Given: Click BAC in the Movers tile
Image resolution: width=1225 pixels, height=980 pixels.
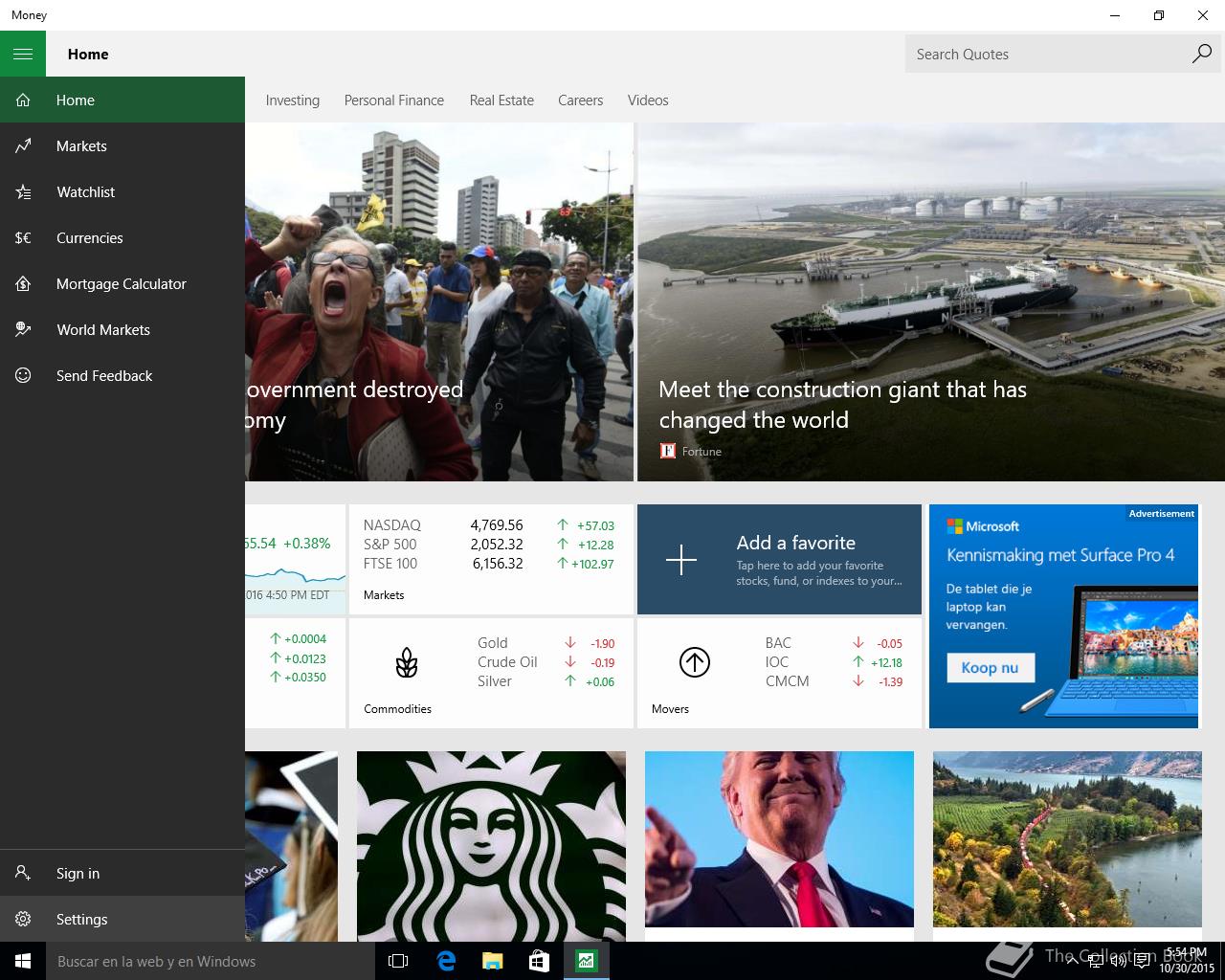Looking at the screenshot, I should 778,642.
